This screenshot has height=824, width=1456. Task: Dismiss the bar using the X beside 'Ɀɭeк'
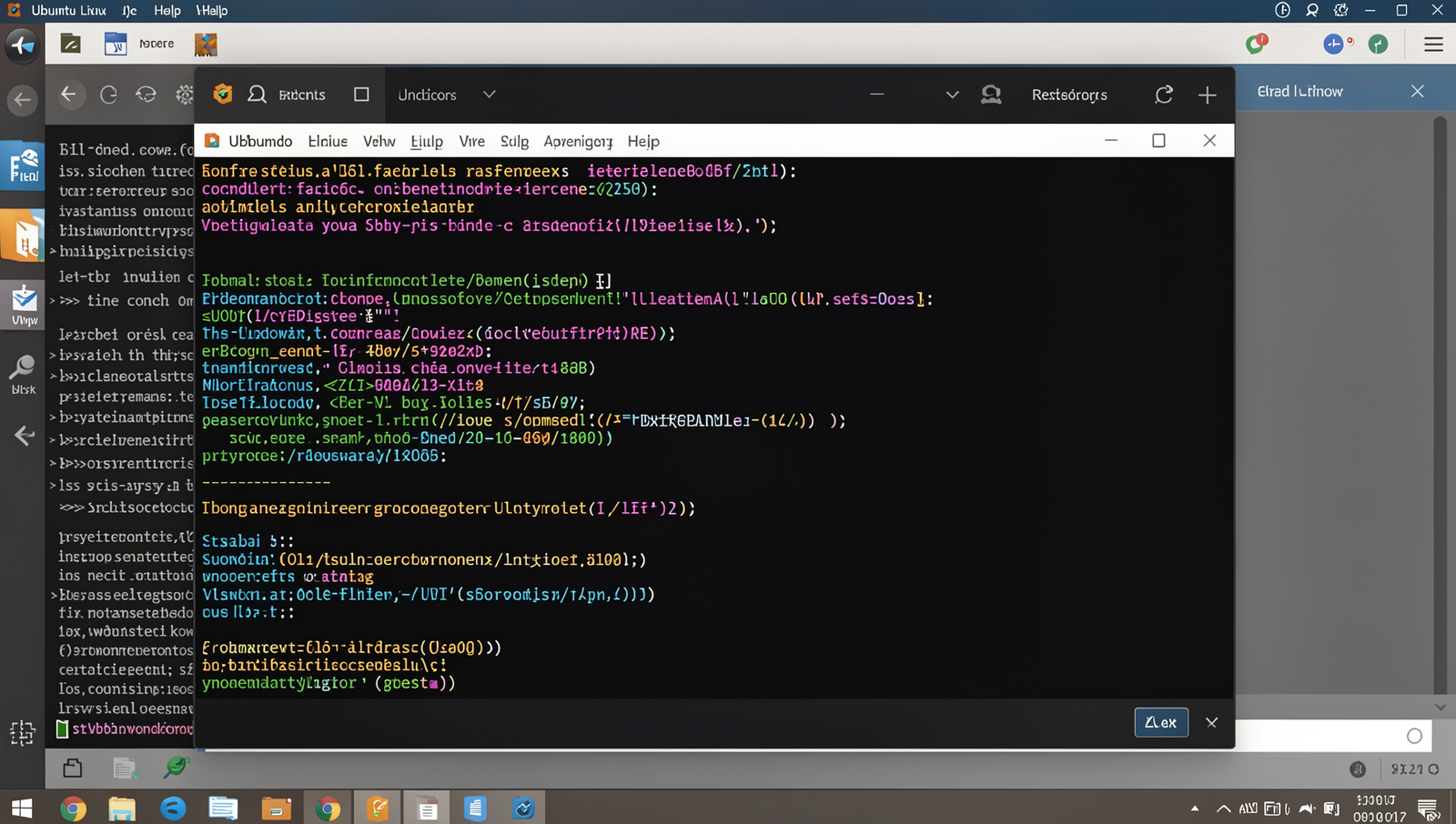tap(1211, 722)
